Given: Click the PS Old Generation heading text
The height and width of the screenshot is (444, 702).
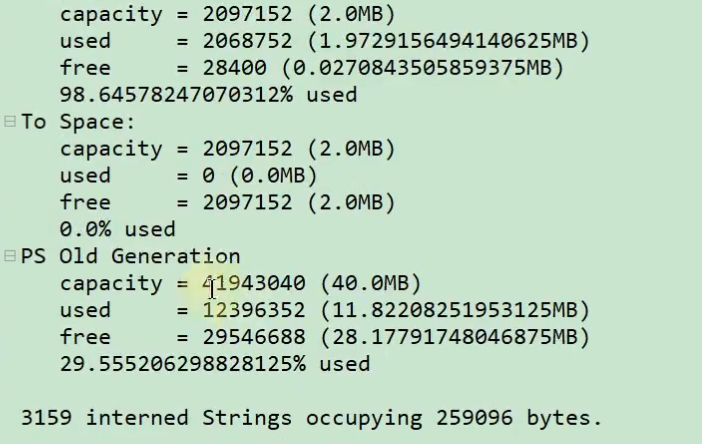Looking at the screenshot, I should pyautogui.click(x=130, y=257).
